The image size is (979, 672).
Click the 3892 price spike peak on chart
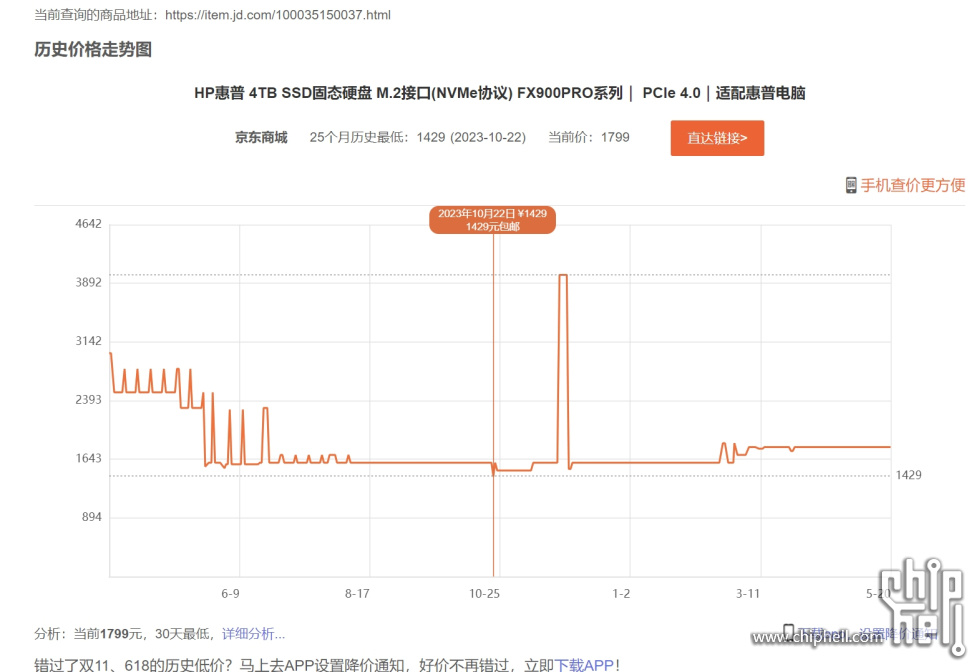(x=563, y=275)
